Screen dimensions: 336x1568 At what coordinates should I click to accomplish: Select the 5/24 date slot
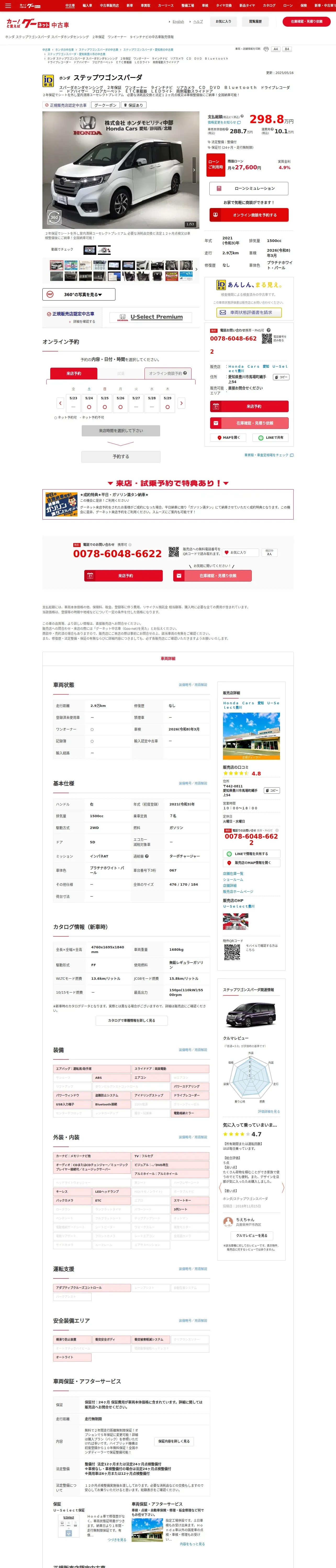tap(89, 403)
